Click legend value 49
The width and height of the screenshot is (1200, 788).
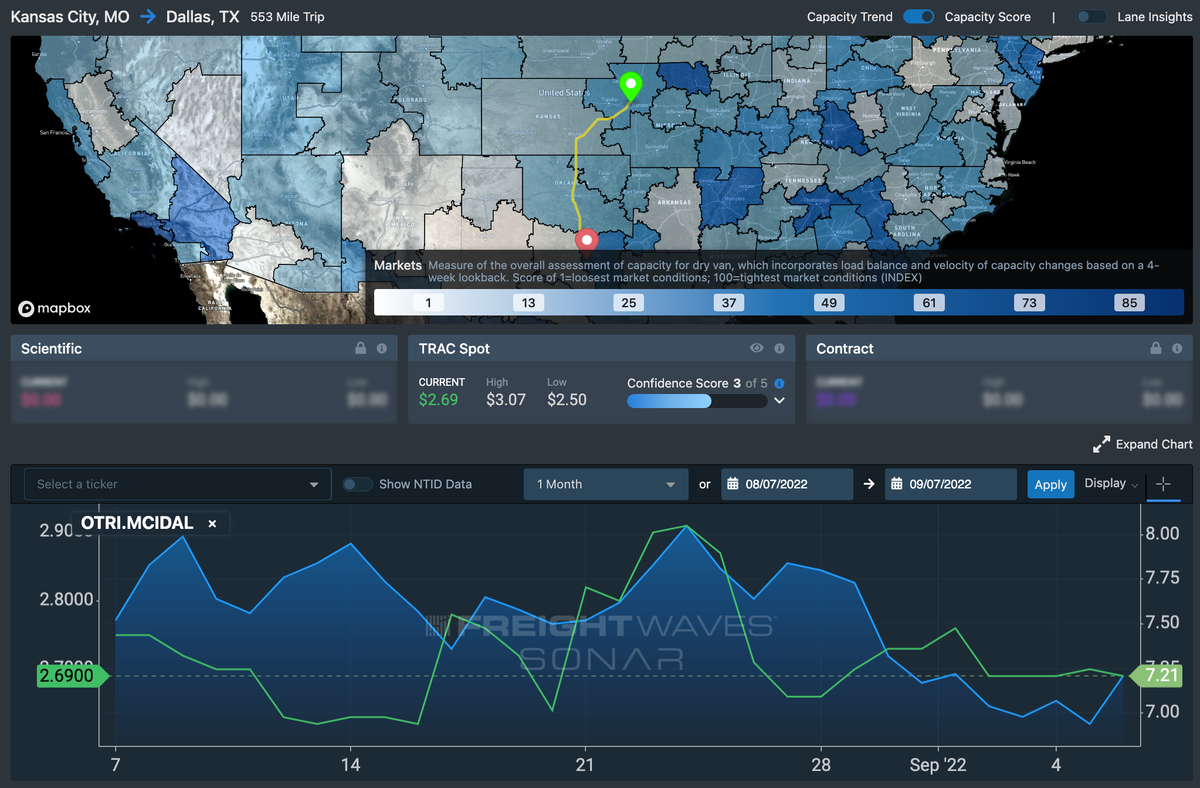(829, 303)
